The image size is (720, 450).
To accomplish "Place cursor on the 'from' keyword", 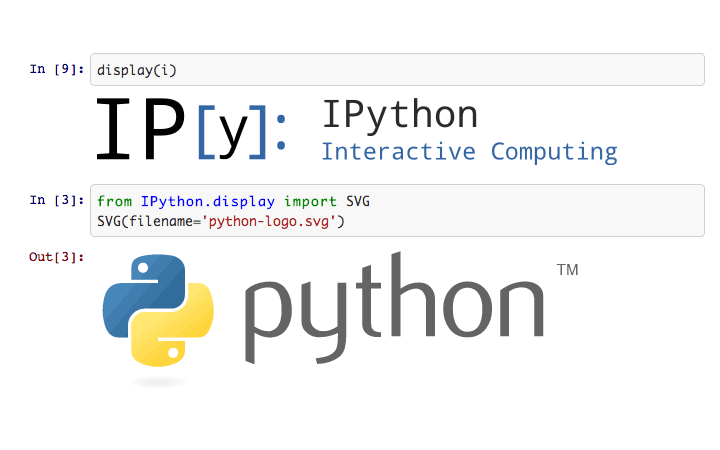I will point(114,202).
